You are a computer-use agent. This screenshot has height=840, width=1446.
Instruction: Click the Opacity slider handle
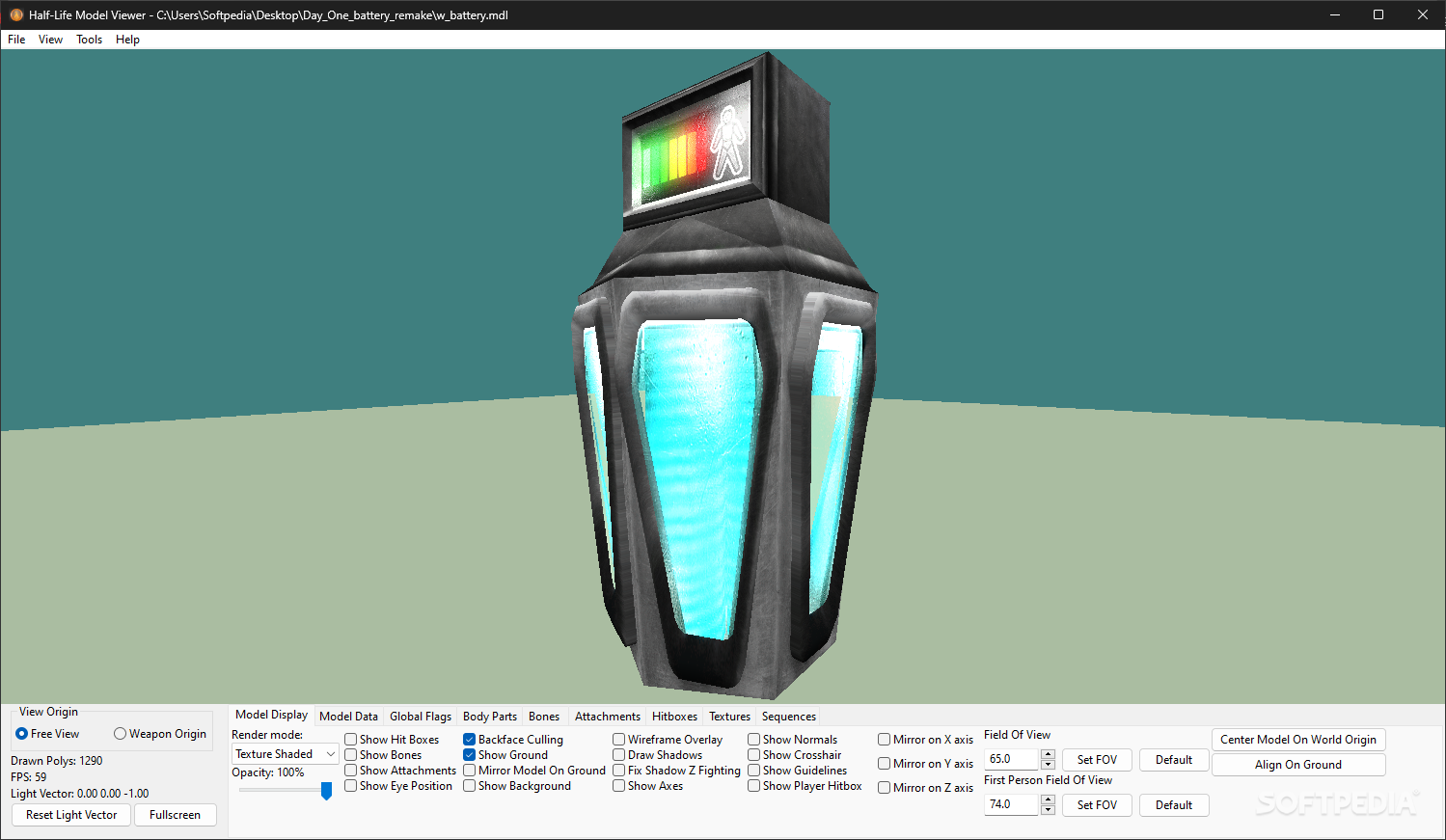tap(326, 790)
